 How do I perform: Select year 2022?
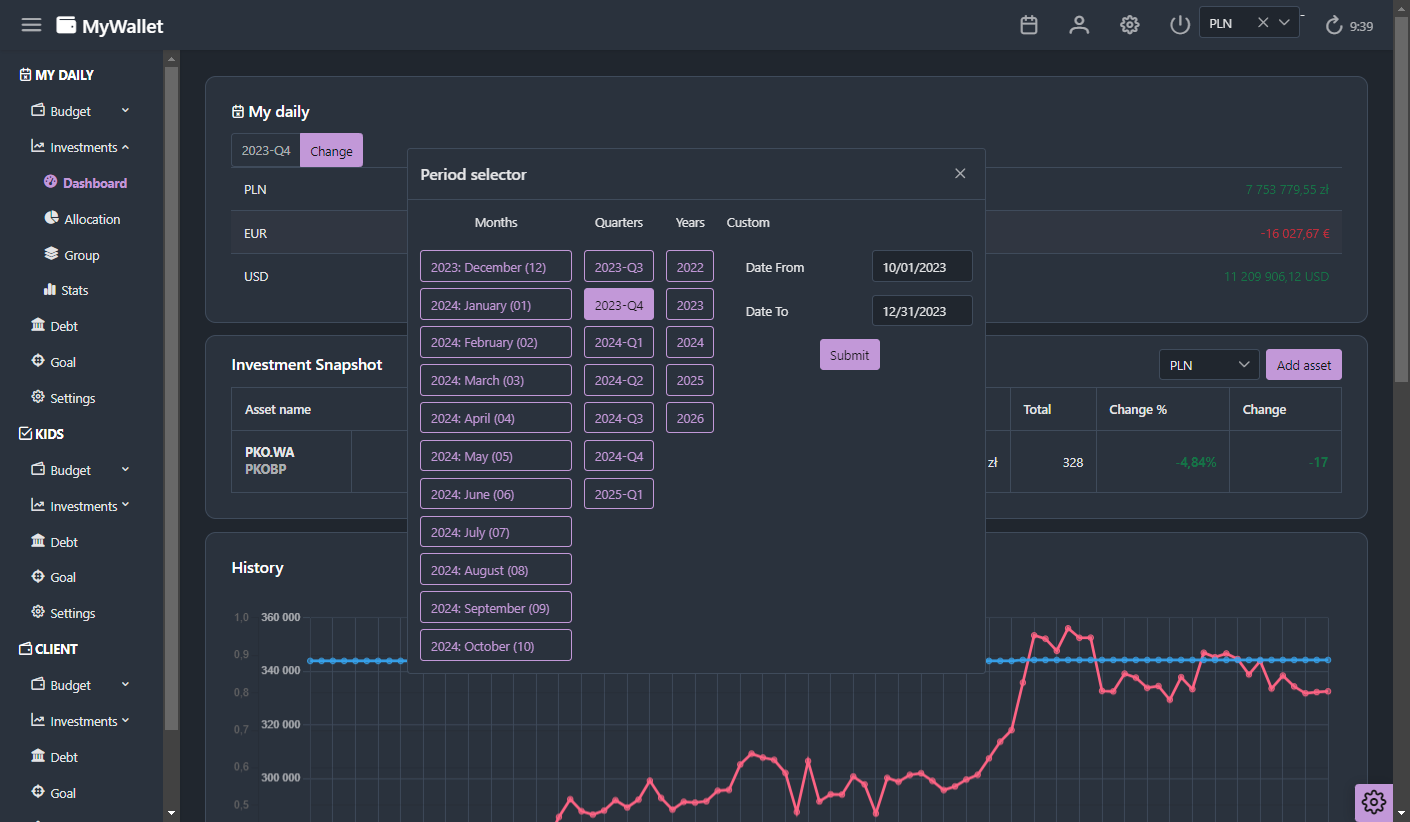pos(690,267)
